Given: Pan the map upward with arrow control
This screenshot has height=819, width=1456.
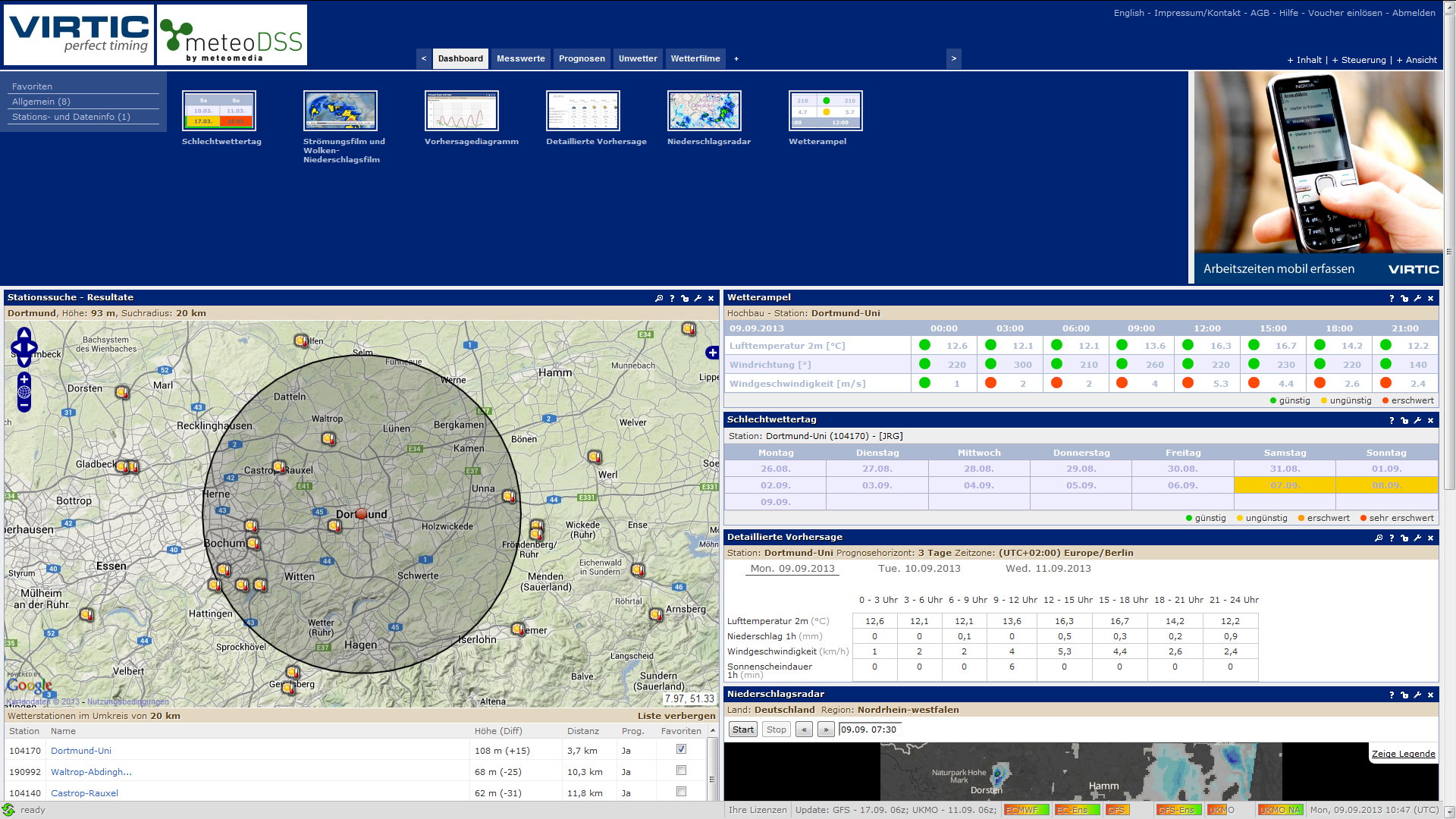Looking at the screenshot, I should [x=24, y=334].
